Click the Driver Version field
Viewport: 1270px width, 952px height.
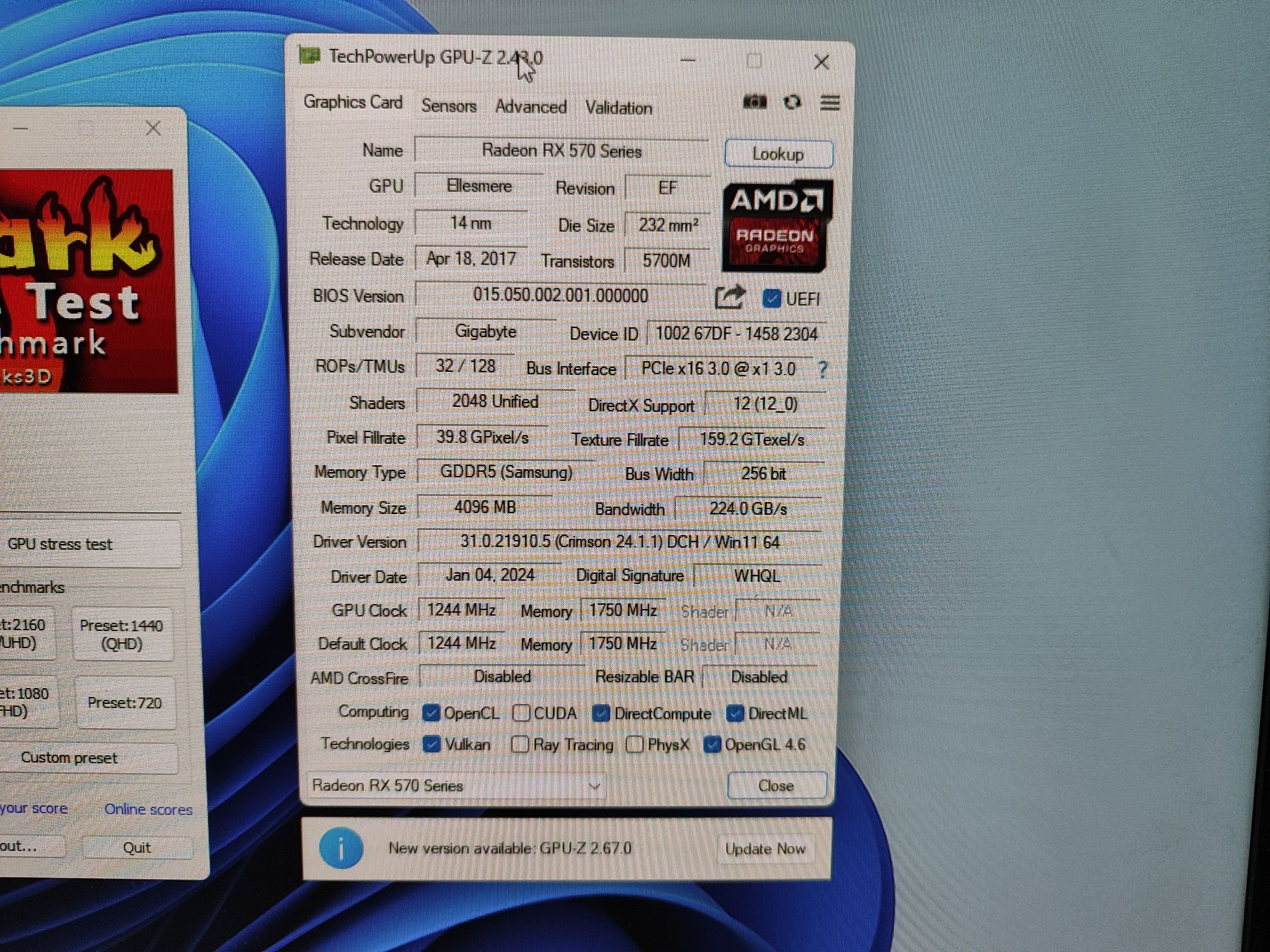(620, 542)
